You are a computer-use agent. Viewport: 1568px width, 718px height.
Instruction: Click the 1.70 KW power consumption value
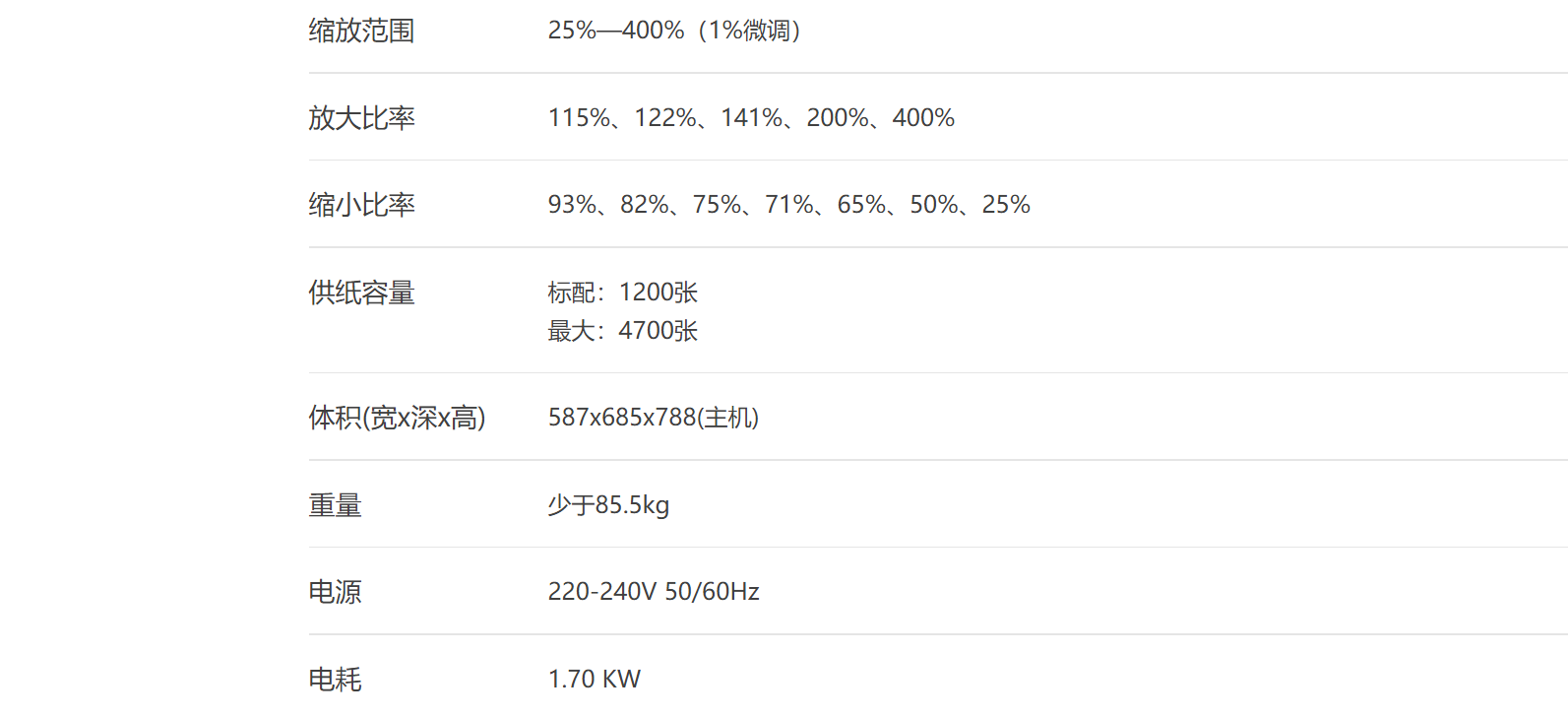coord(594,680)
